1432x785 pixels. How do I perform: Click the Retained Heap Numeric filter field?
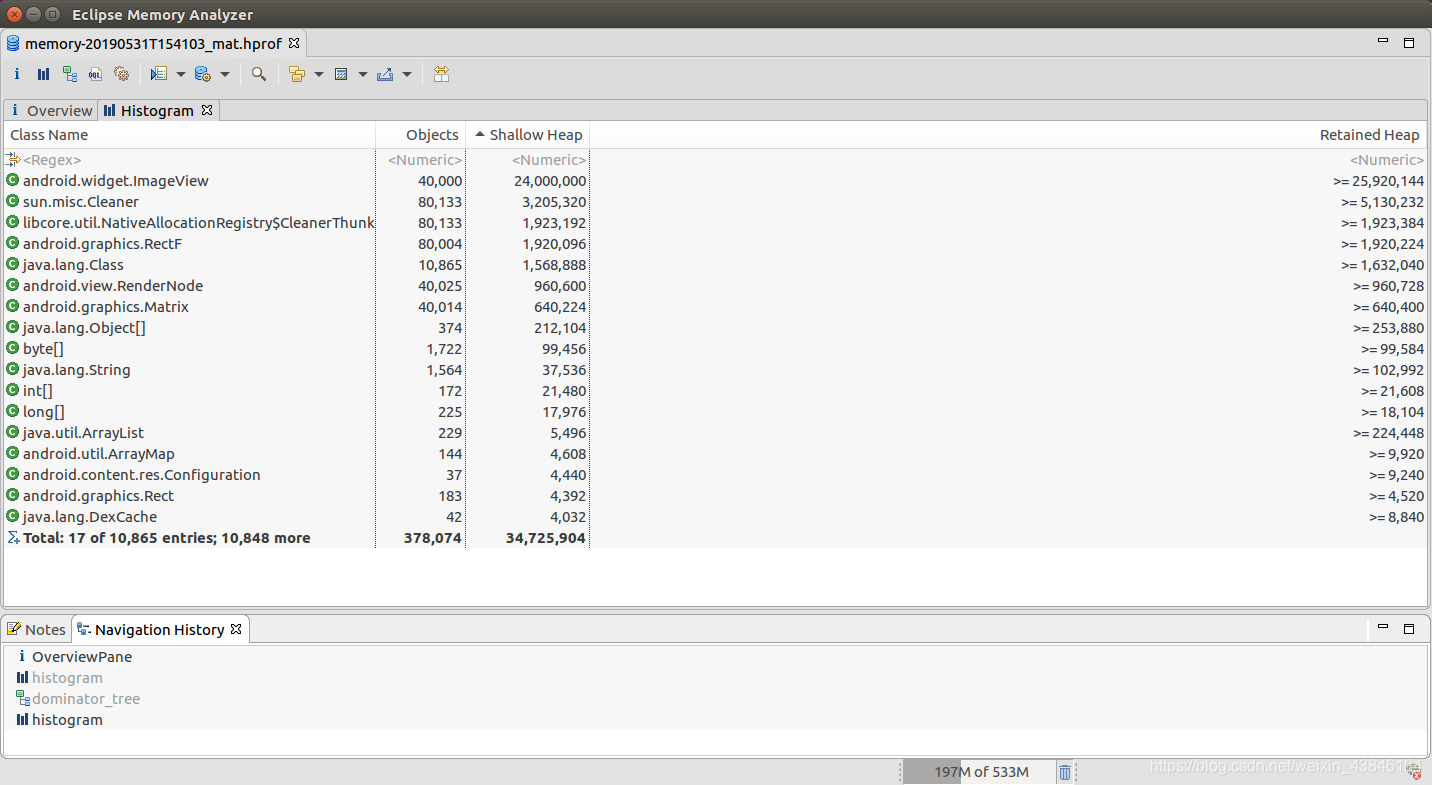coord(1009,160)
